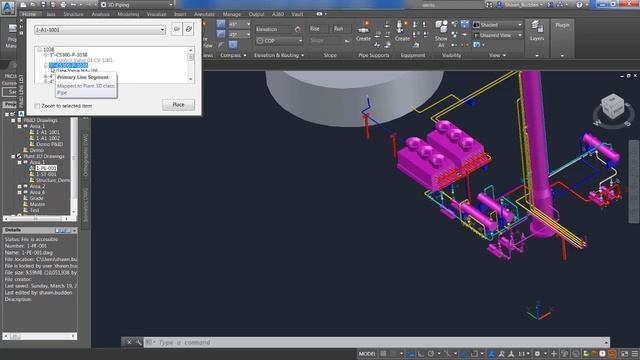Click the Plugin panel button
The image size is (640, 360).
point(562,25)
